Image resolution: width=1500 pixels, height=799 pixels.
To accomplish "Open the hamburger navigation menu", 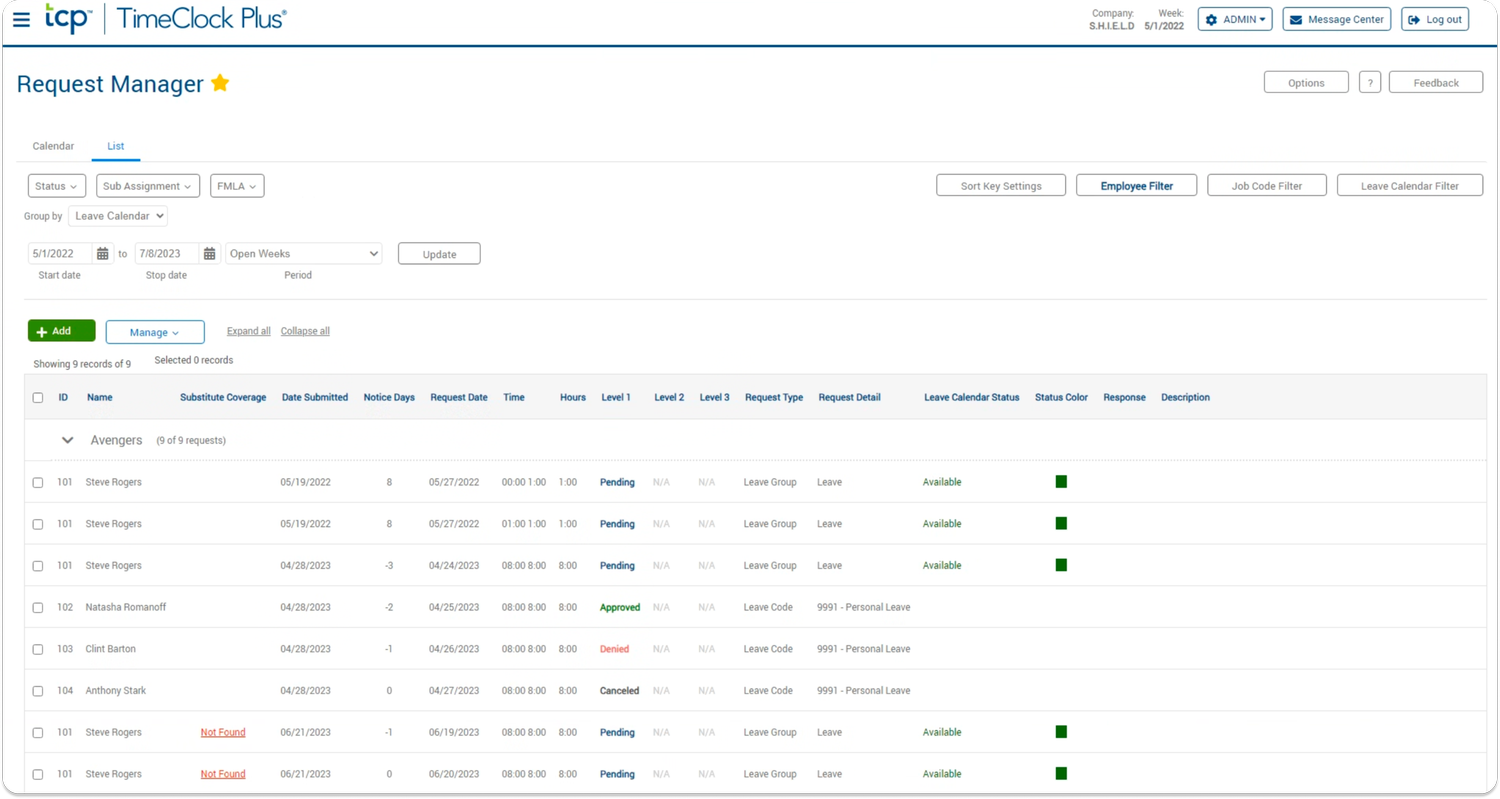I will 21,19.
